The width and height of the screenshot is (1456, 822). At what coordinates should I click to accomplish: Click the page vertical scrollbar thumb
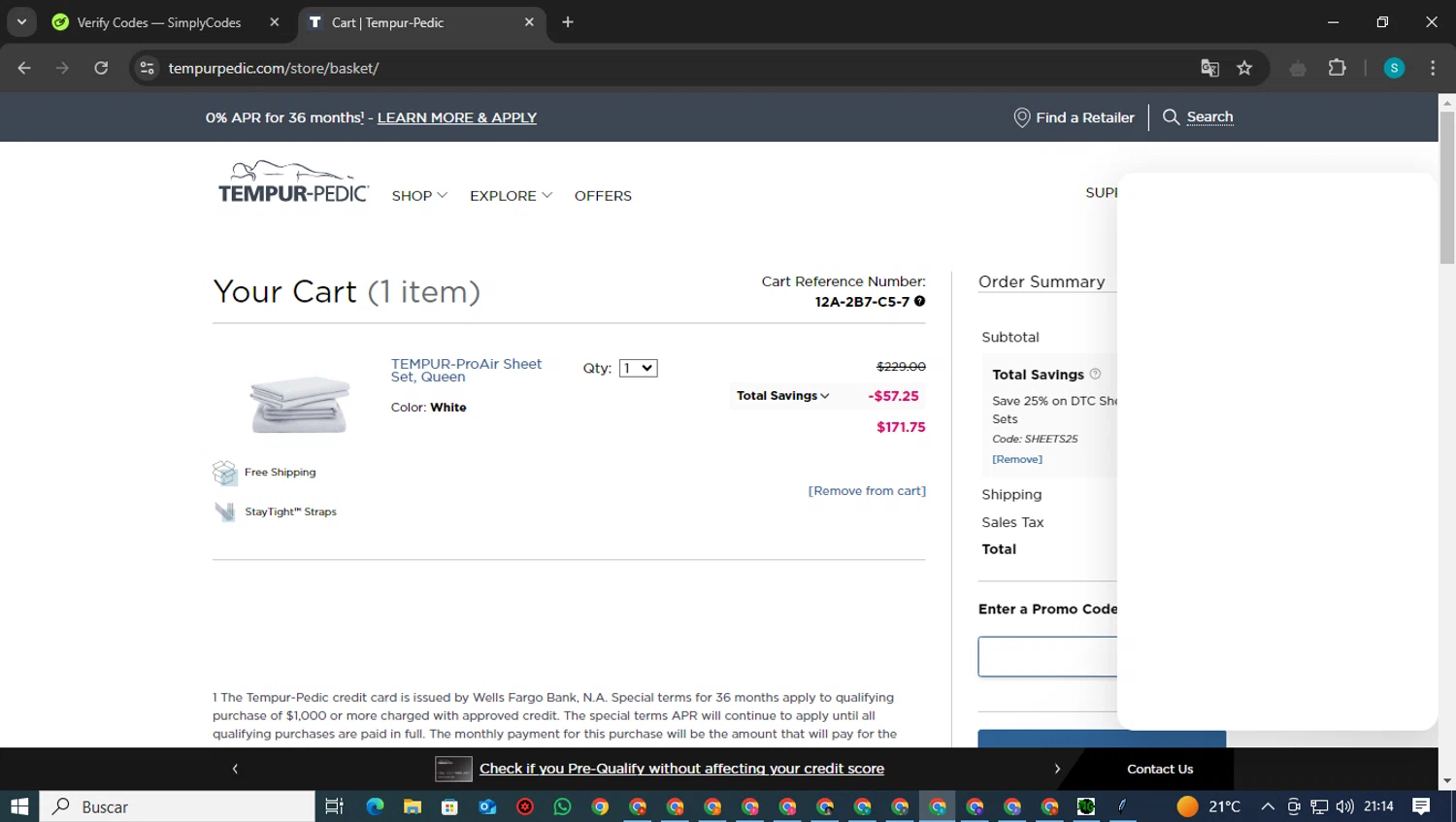(1447, 187)
